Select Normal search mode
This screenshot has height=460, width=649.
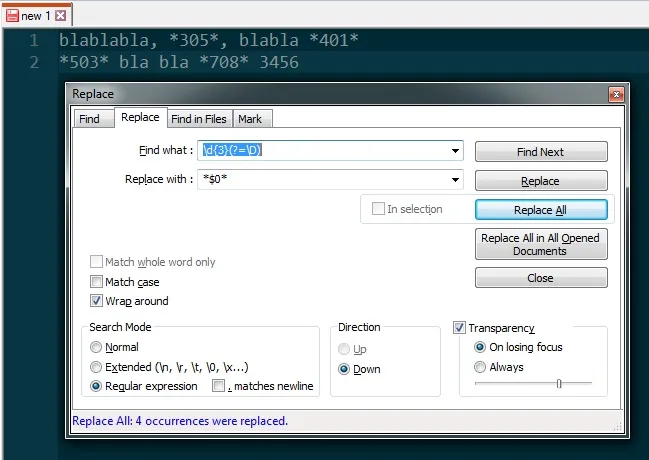coord(96,347)
